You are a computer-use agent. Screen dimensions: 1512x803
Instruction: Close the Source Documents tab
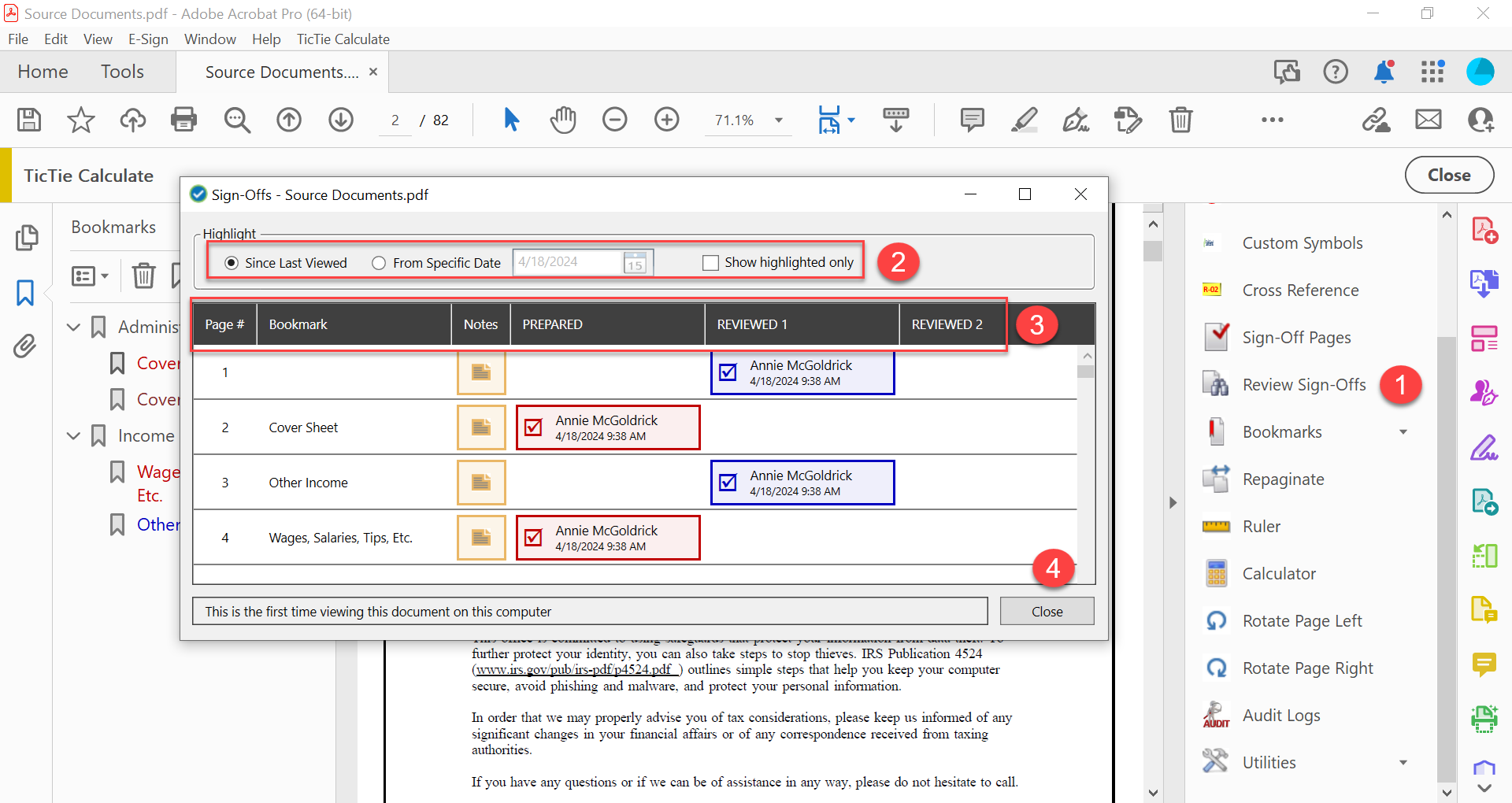click(x=373, y=72)
